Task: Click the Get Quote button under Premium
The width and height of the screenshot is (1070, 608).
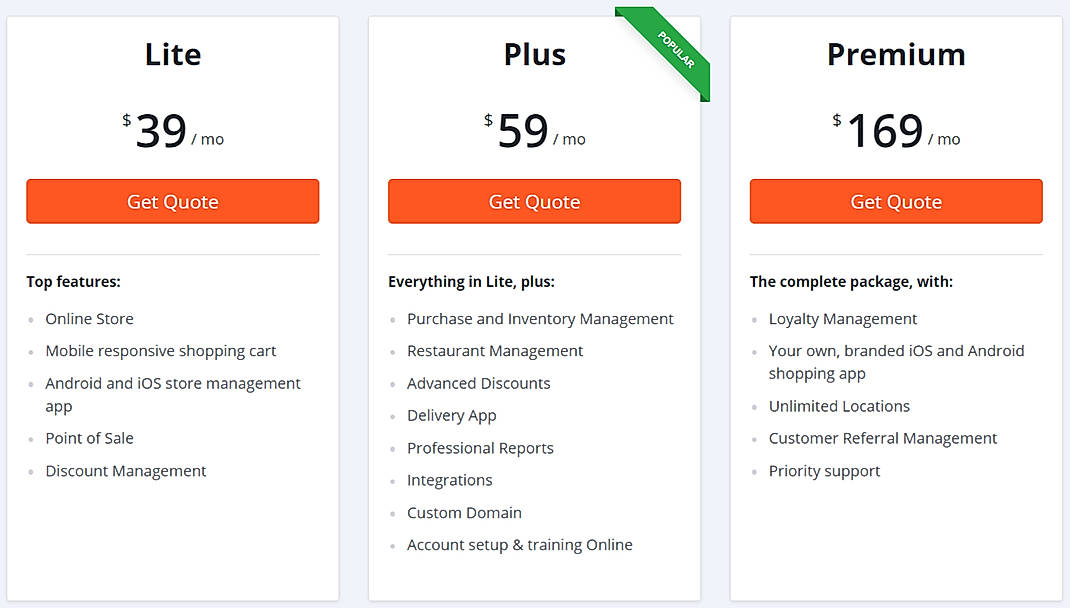Action: point(895,201)
